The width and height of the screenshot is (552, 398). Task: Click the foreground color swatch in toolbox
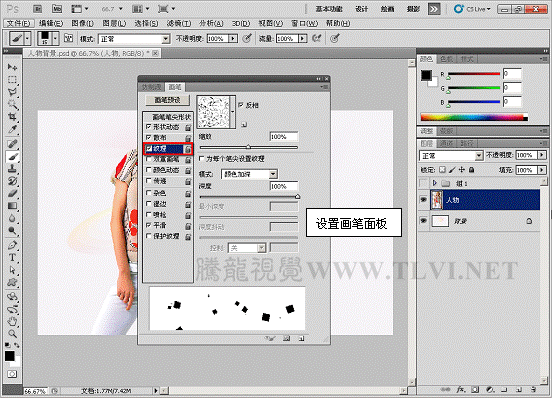pos(10,356)
